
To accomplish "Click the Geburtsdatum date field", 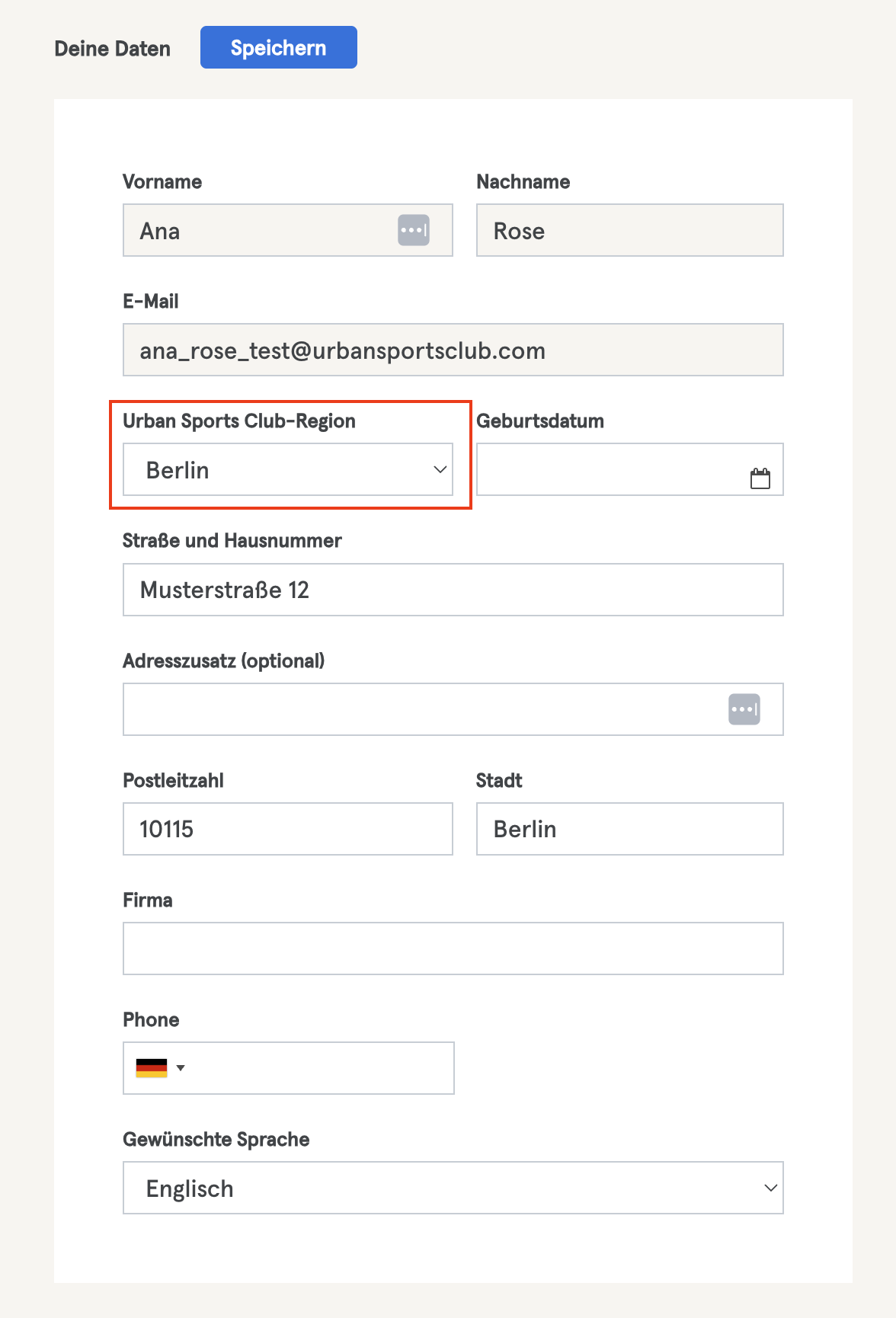I will (x=610, y=469).
